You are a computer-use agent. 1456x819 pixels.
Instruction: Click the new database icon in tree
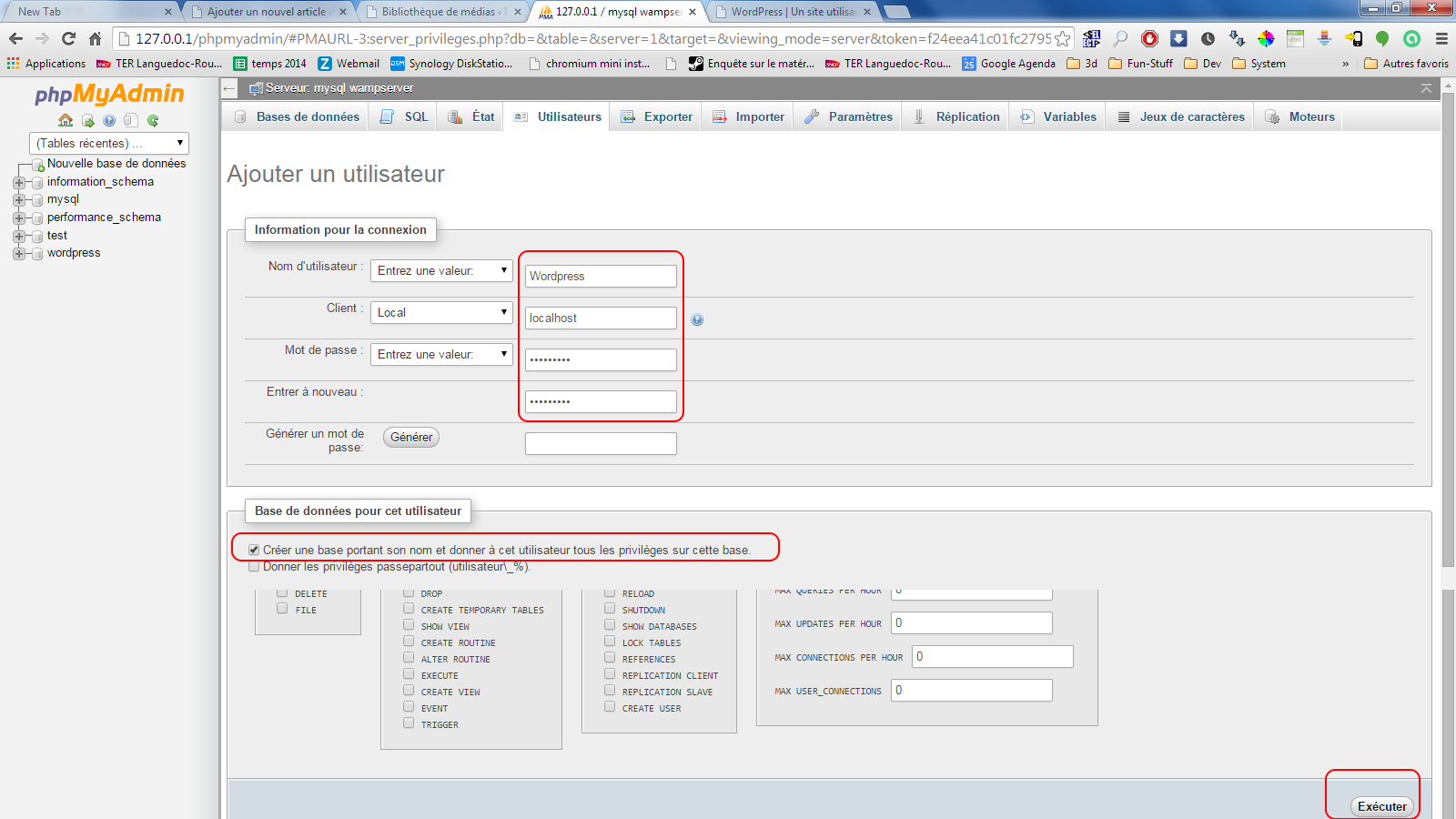pyautogui.click(x=38, y=165)
